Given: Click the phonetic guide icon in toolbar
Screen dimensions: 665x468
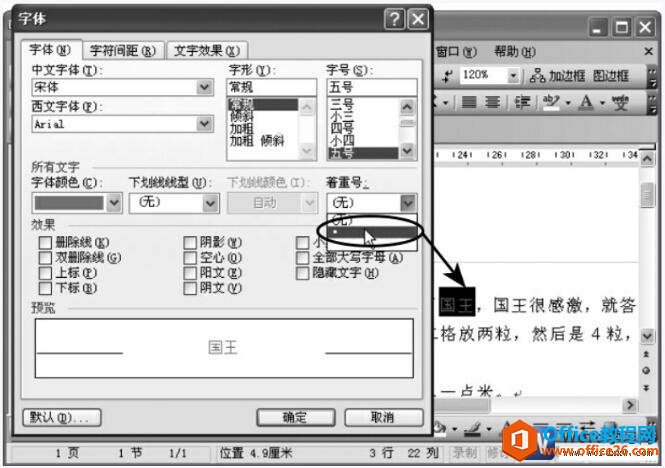Looking at the screenshot, I should click(620, 102).
